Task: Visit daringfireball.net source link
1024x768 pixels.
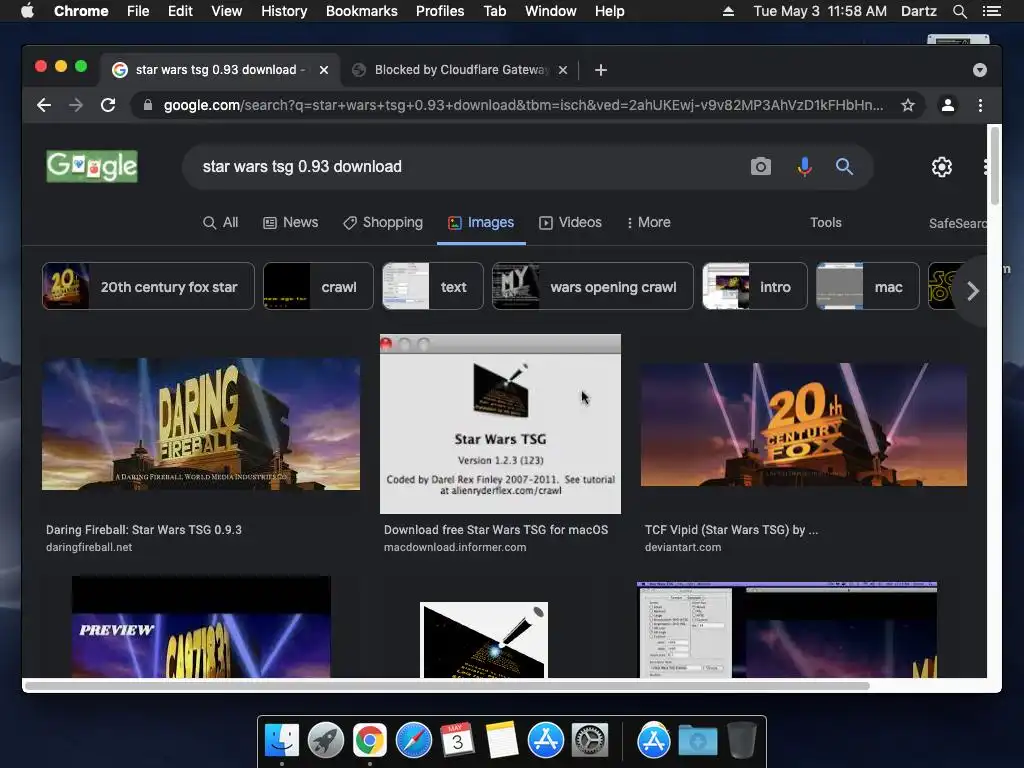Action: pyautogui.click(x=89, y=547)
